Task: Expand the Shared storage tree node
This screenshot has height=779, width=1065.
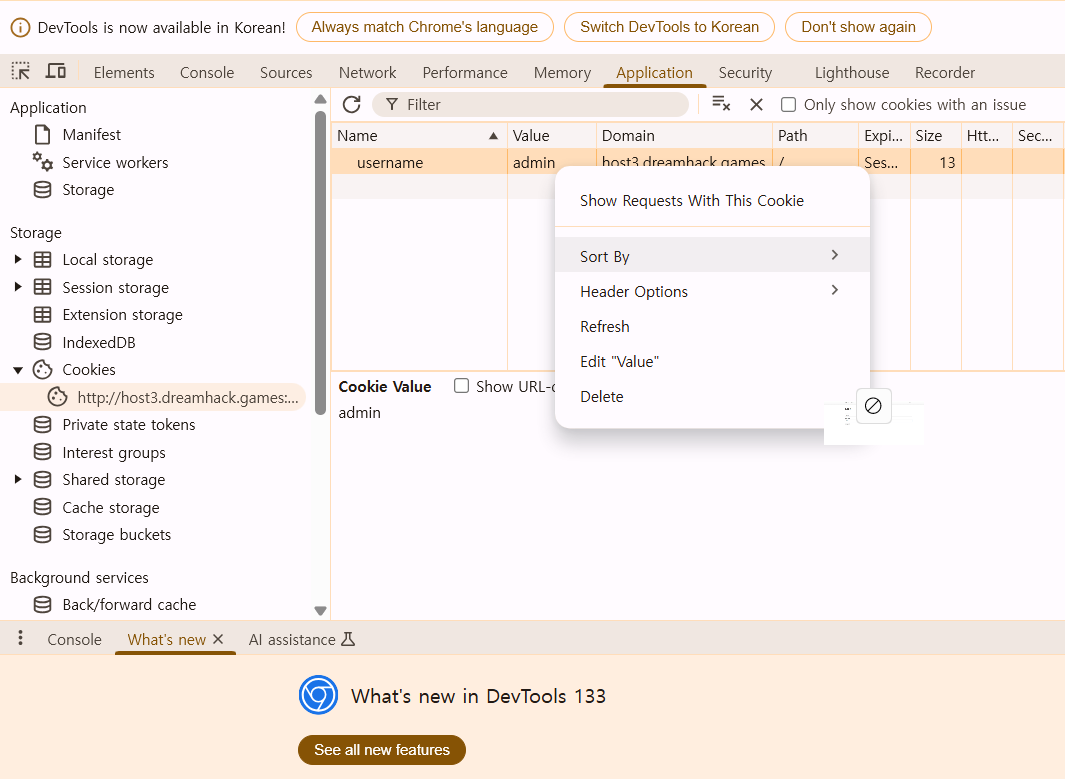Action: tap(18, 479)
